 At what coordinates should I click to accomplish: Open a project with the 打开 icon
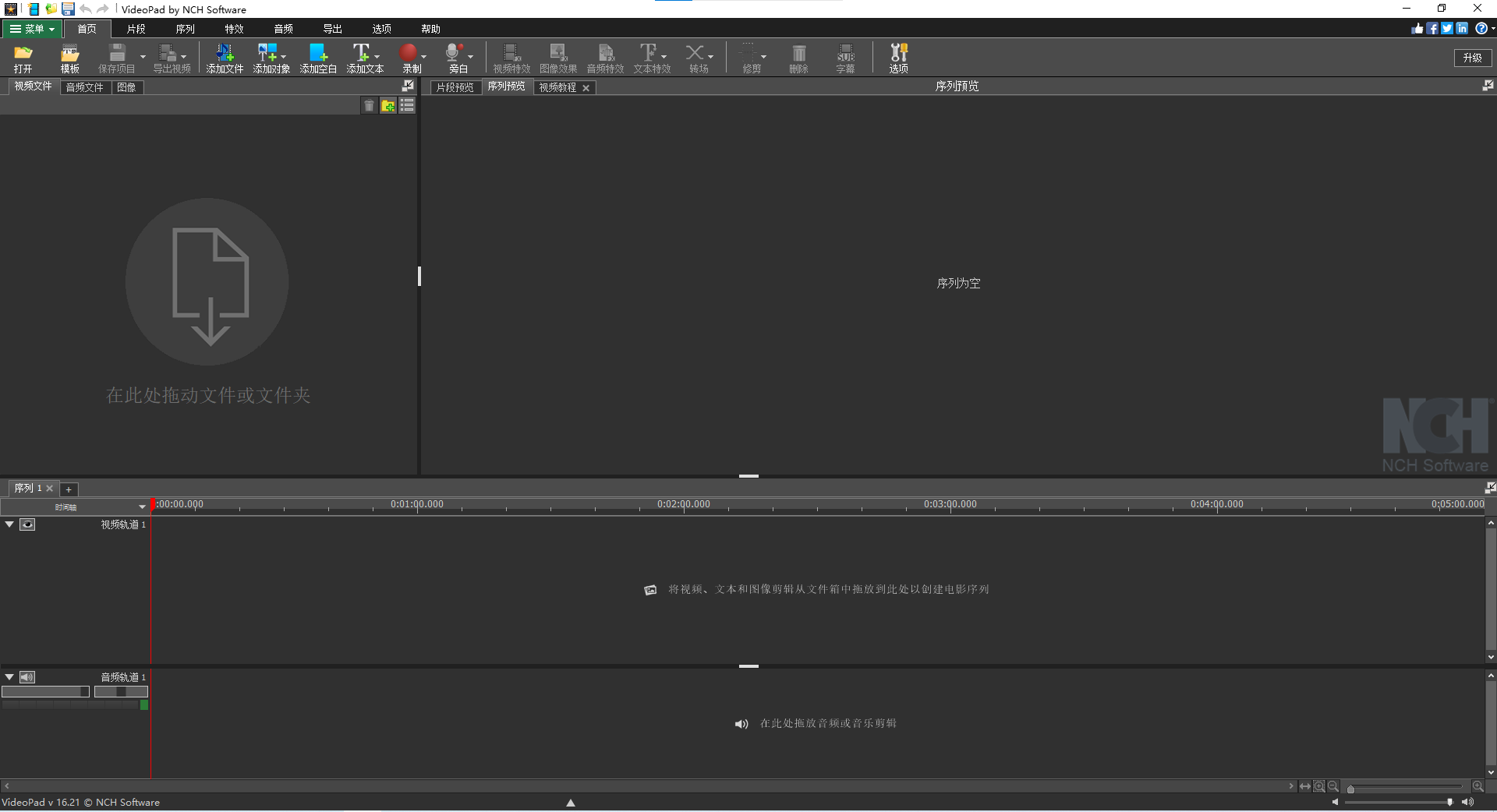(23, 58)
